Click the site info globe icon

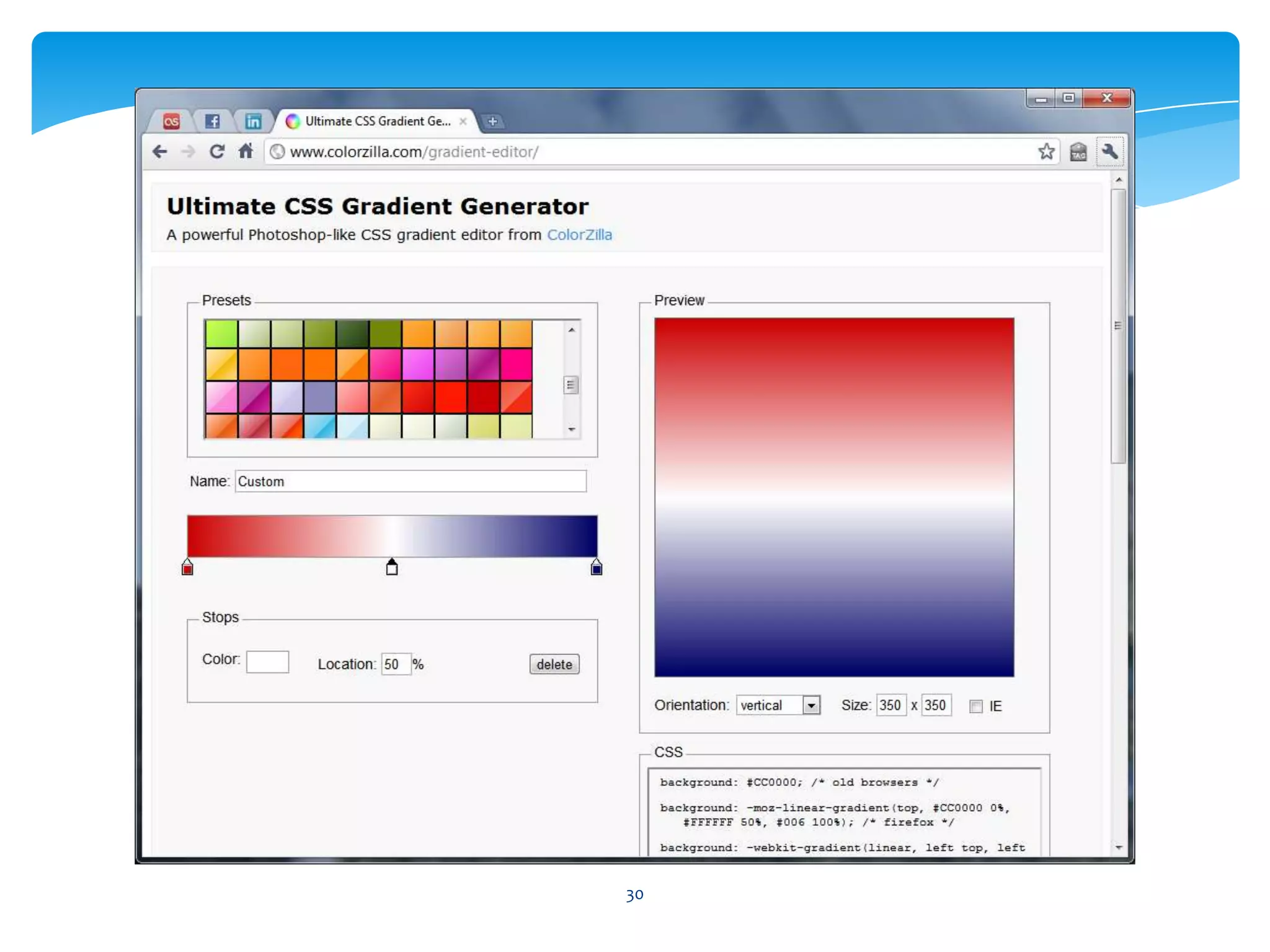(278, 152)
